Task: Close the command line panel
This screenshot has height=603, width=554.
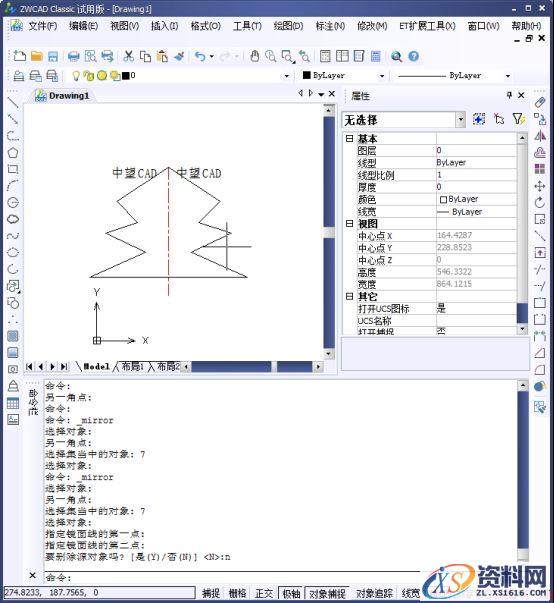Action: (x=32, y=575)
